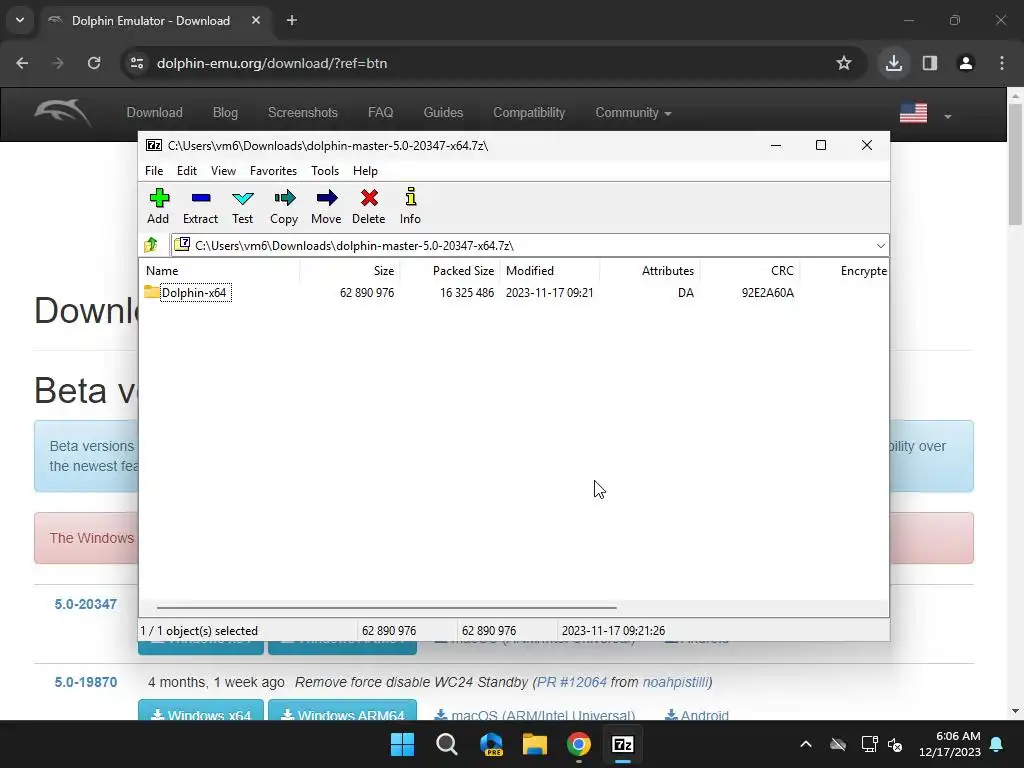
Task: Close the Dolphin Emulator tab
Action: (x=256, y=20)
